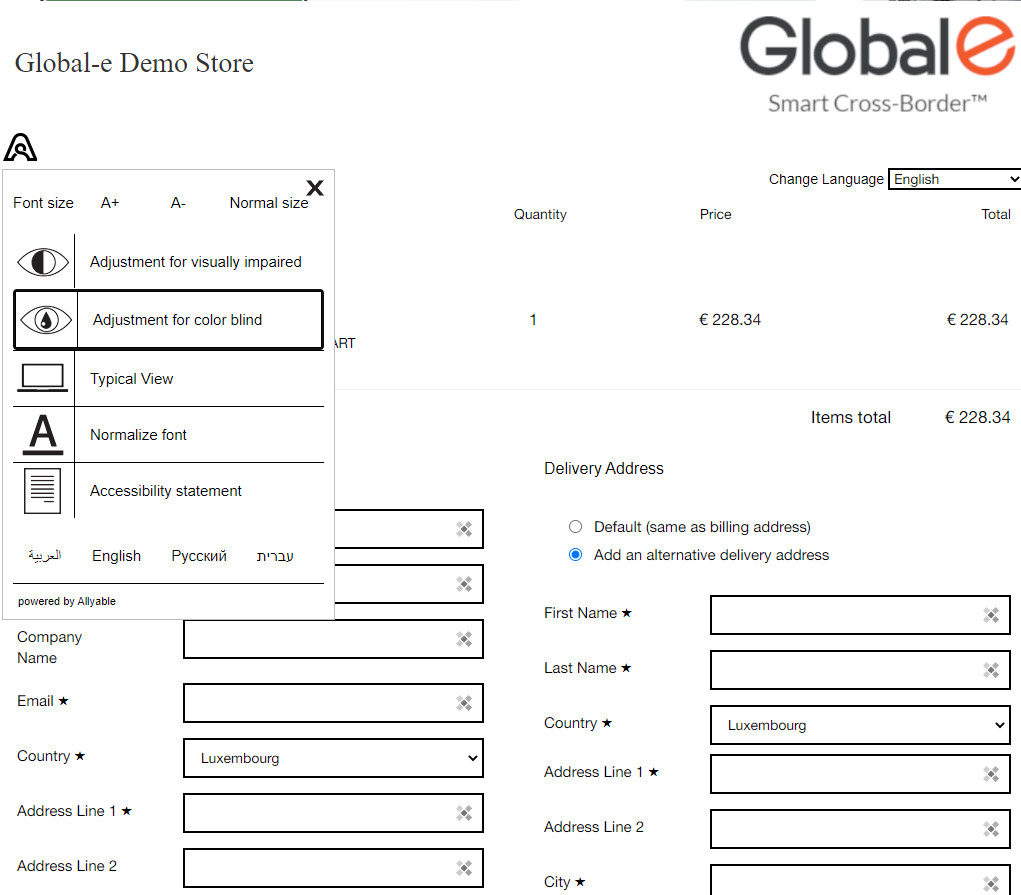Expand delivery address Country dropdown
1021x895 pixels.
pos(860,725)
